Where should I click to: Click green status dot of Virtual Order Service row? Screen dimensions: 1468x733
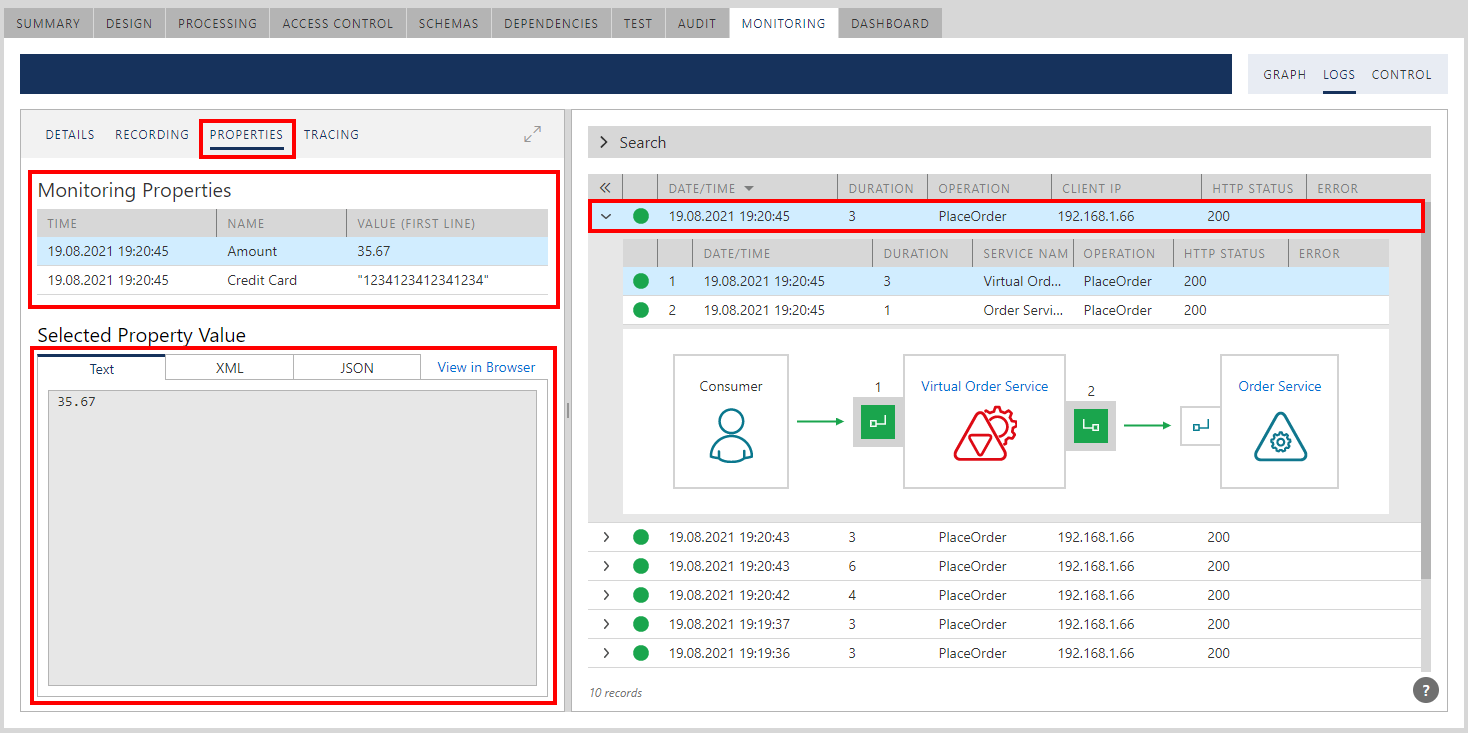640,281
